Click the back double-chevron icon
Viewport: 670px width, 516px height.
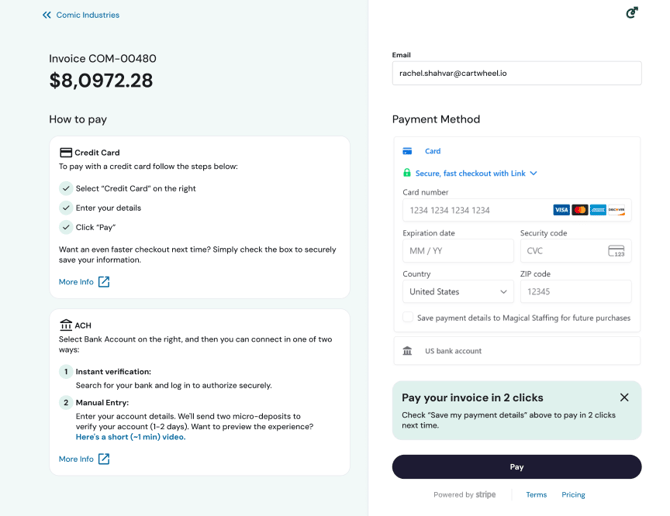[x=47, y=15]
